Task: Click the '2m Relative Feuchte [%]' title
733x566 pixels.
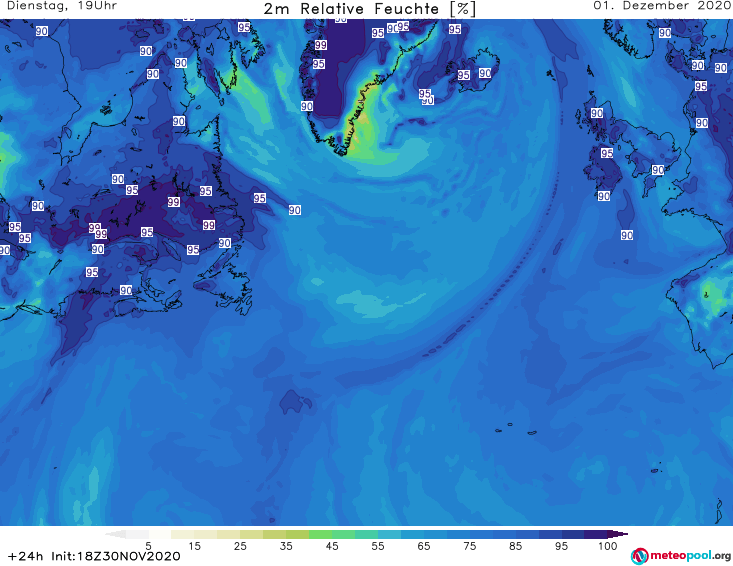Action: 369,9
